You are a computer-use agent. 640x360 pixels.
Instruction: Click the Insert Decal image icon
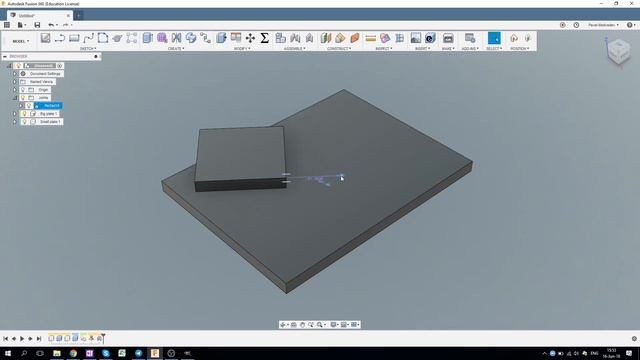pos(416,38)
